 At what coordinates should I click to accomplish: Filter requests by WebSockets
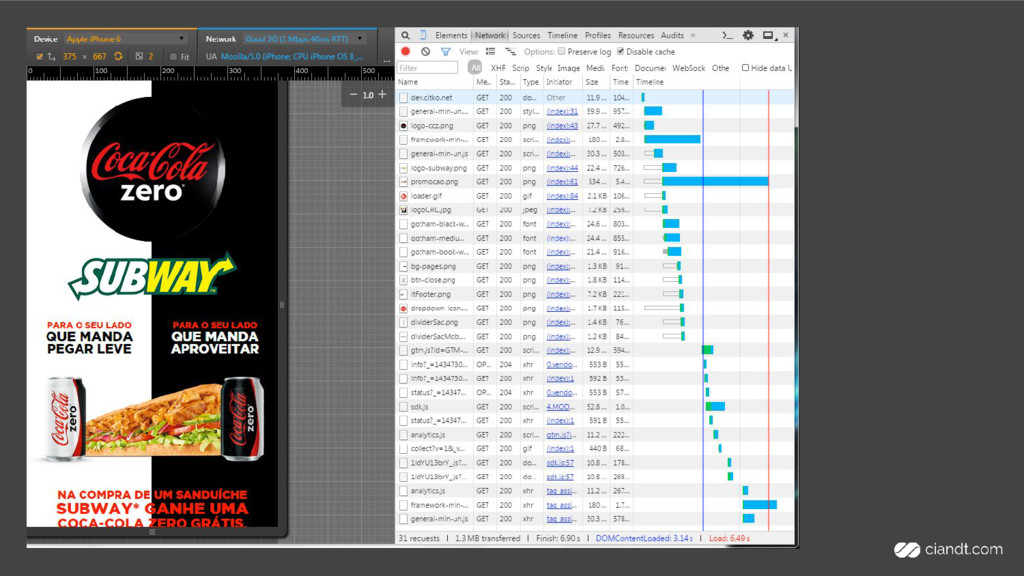click(x=688, y=68)
